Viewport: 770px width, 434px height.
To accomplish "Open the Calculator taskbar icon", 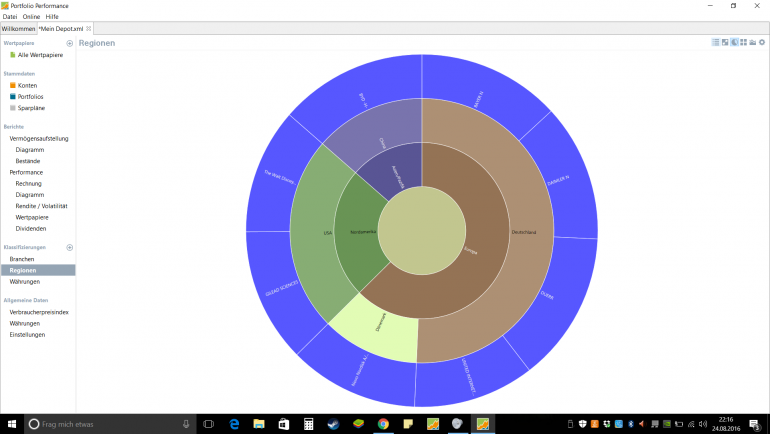I will point(308,424).
